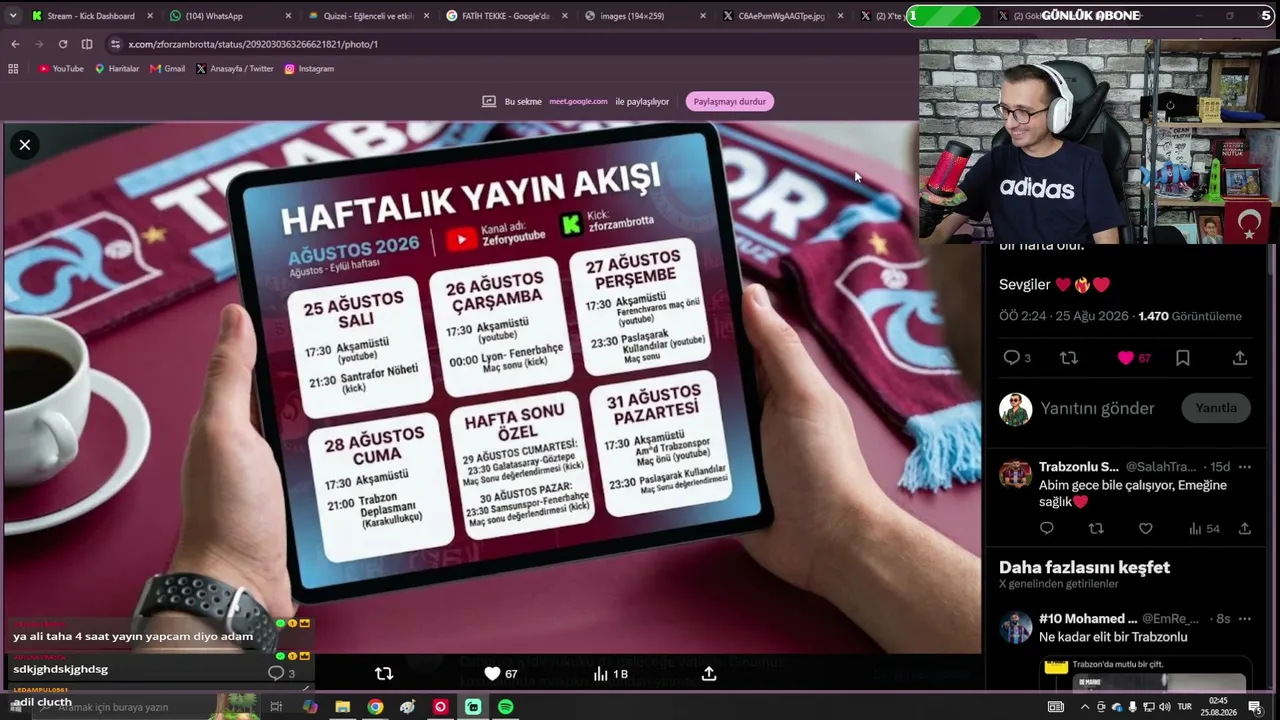Viewport: 1280px width, 720px height.
Task: Switch to the images (194×259) tab
Action: pyautogui.click(x=643, y=16)
